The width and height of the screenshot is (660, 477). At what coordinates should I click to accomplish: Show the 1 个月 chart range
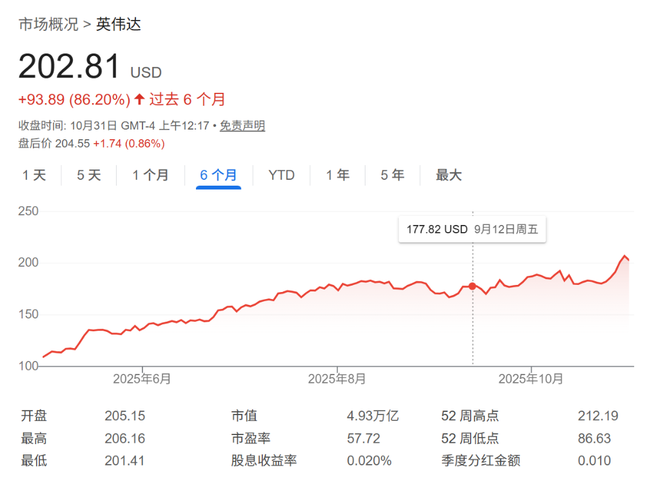150,175
